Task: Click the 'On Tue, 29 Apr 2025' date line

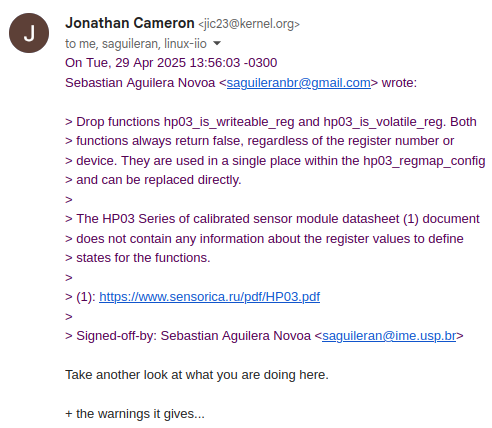Action: pyautogui.click(x=171, y=63)
